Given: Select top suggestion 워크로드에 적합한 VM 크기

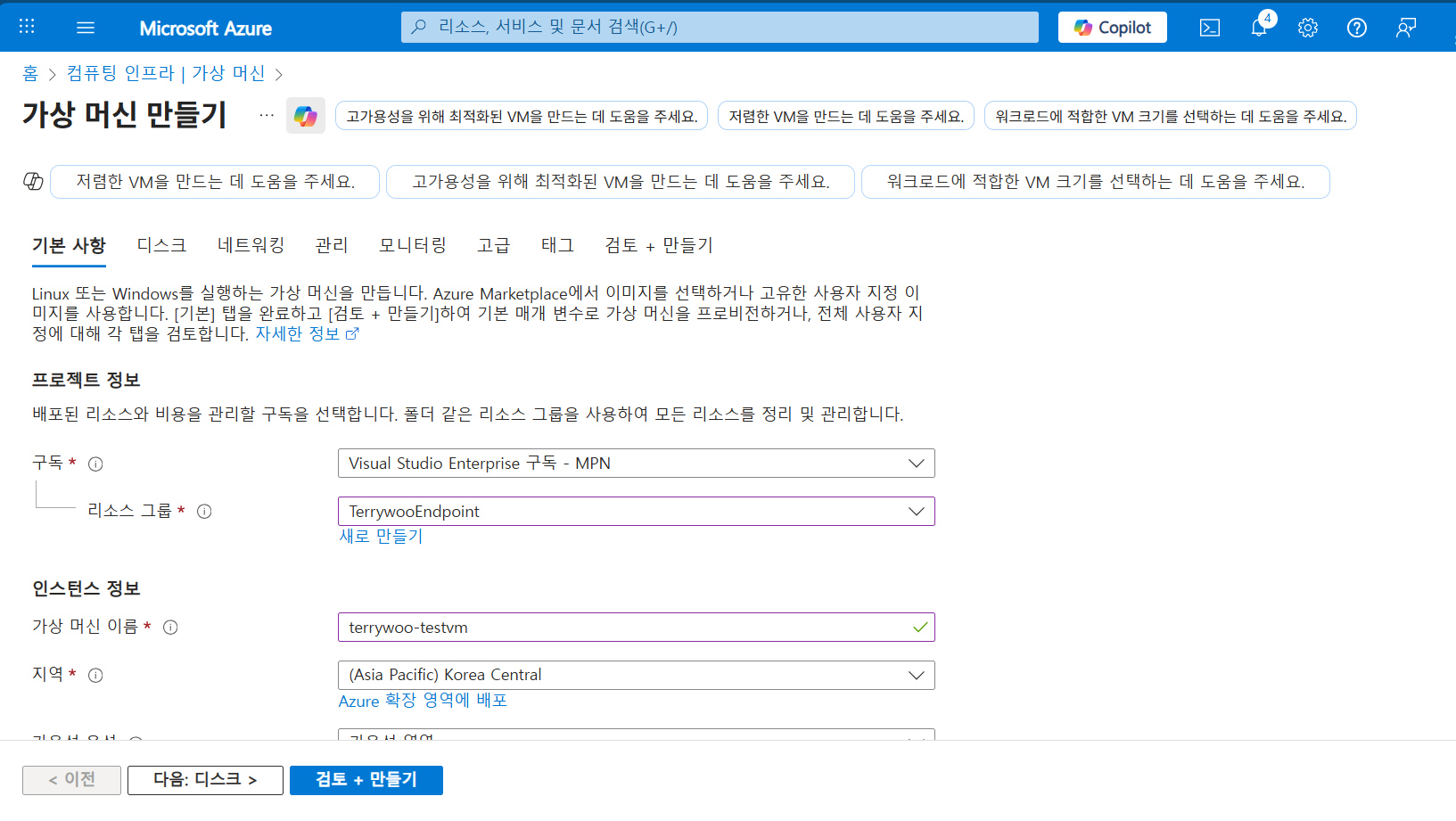Looking at the screenshot, I should pos(1171,116).
